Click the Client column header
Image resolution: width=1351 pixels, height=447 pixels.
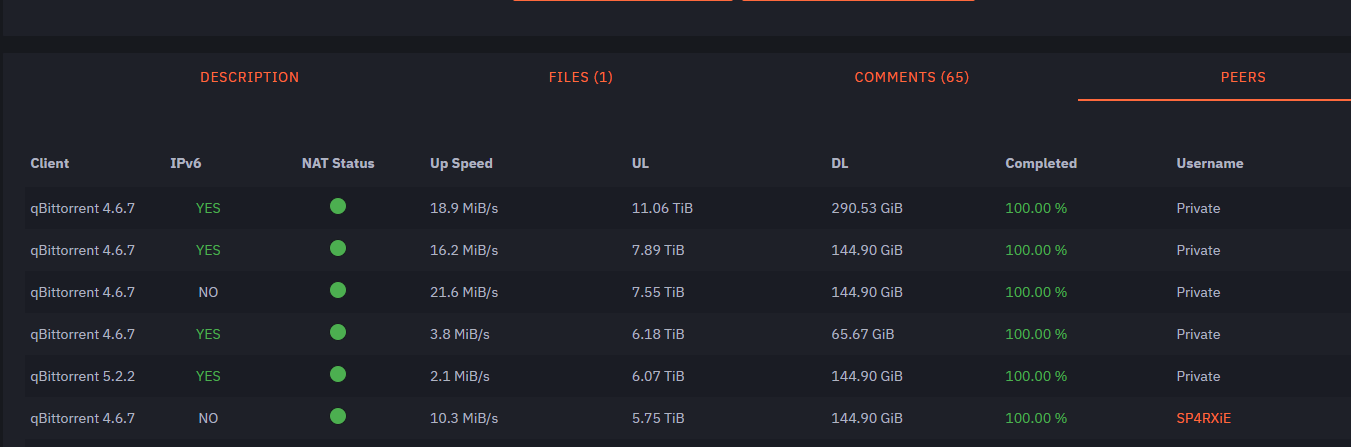pos(50,163)
